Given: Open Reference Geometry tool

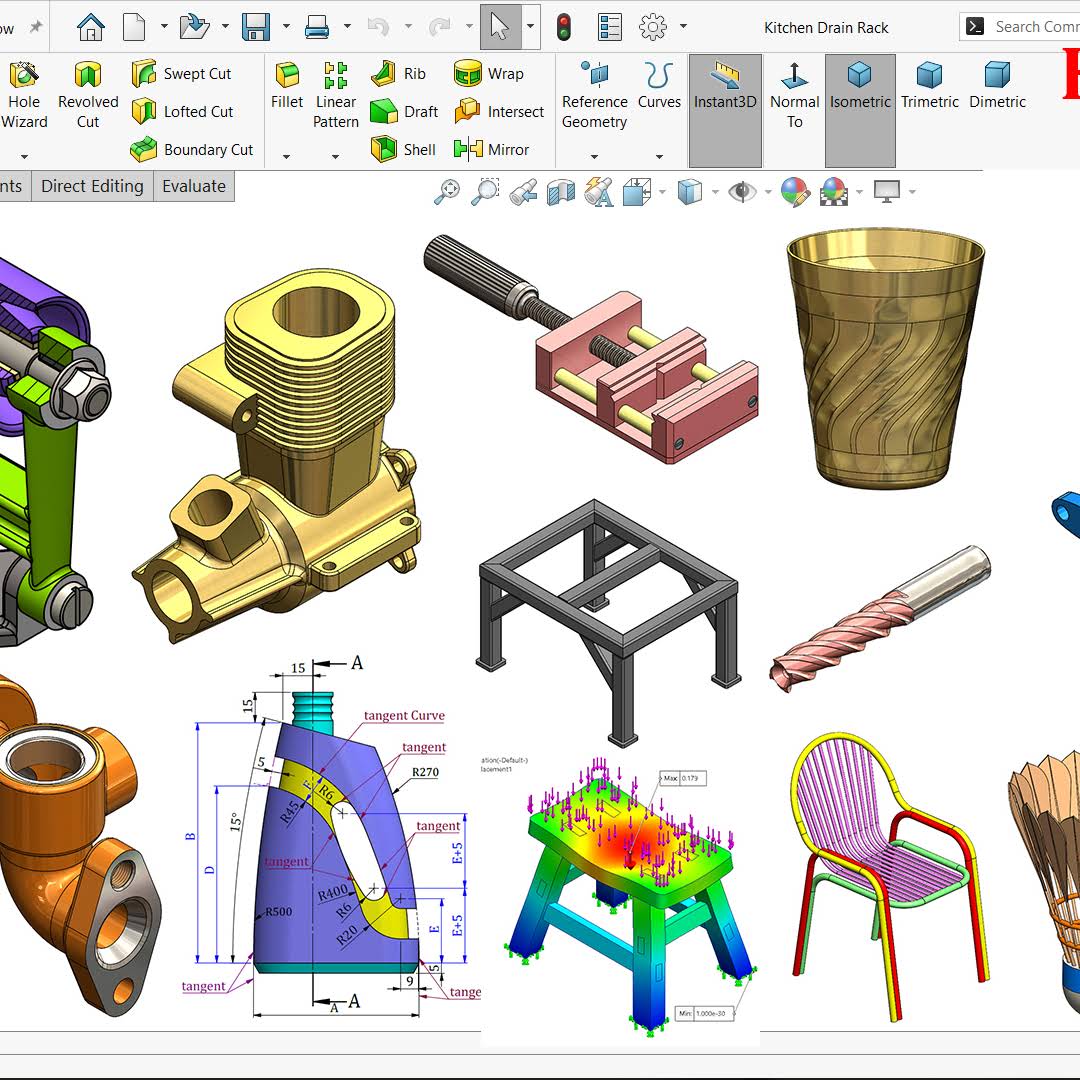Looking at the screenshot, I should (594, 95).
